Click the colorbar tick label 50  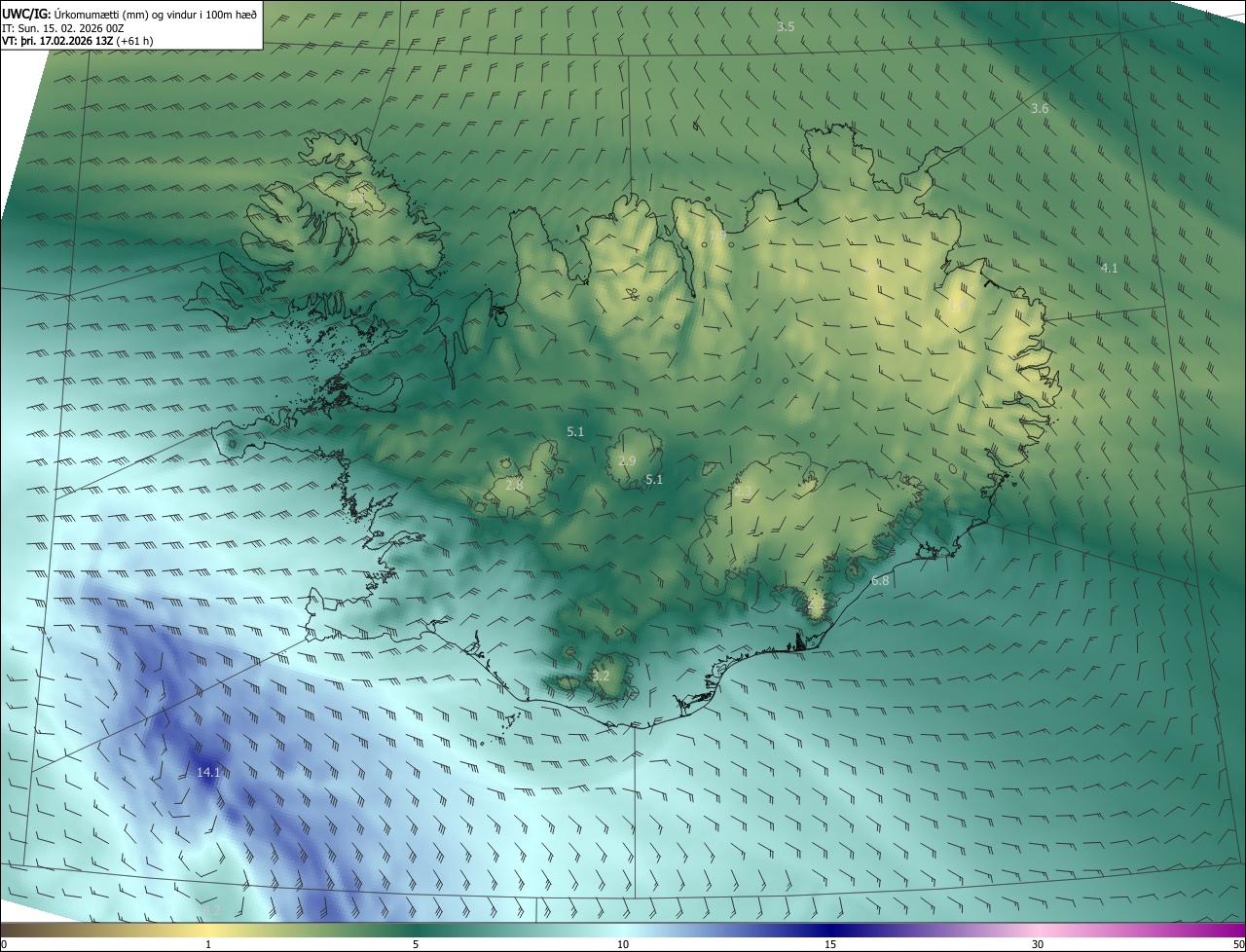tap(1238, 944)
